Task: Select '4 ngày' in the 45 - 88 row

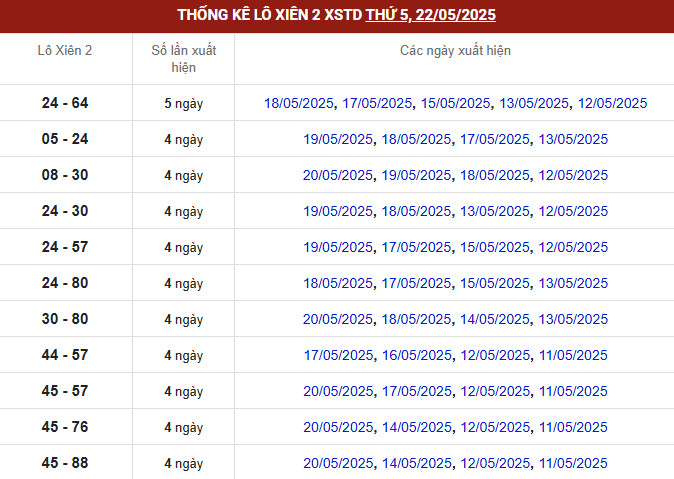Action: [x=184, y=464]
